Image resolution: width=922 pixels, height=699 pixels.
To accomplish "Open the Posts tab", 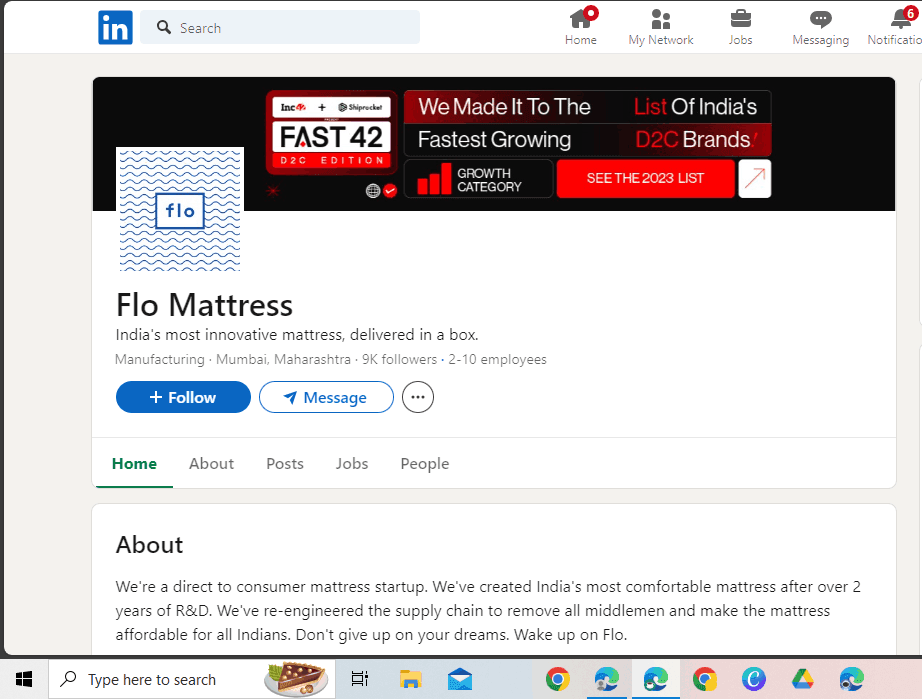I will coord(284,463).
